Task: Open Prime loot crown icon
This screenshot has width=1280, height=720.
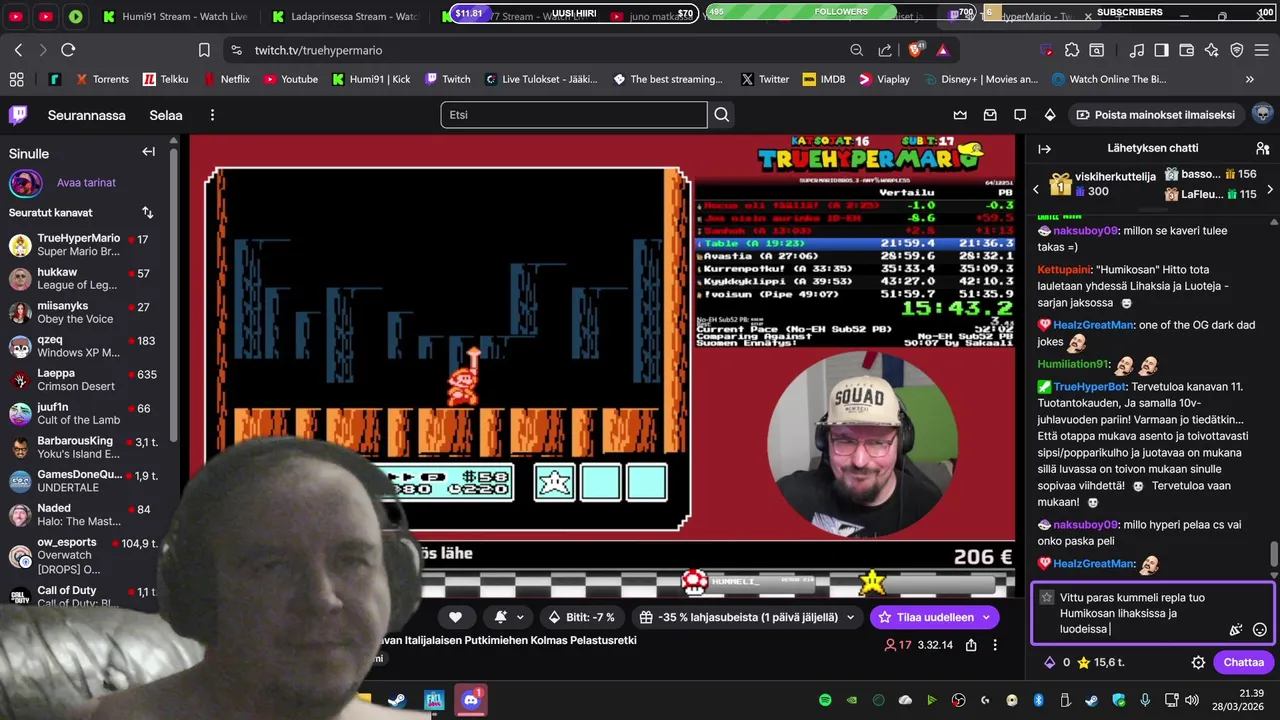Action: click(960, 115)
